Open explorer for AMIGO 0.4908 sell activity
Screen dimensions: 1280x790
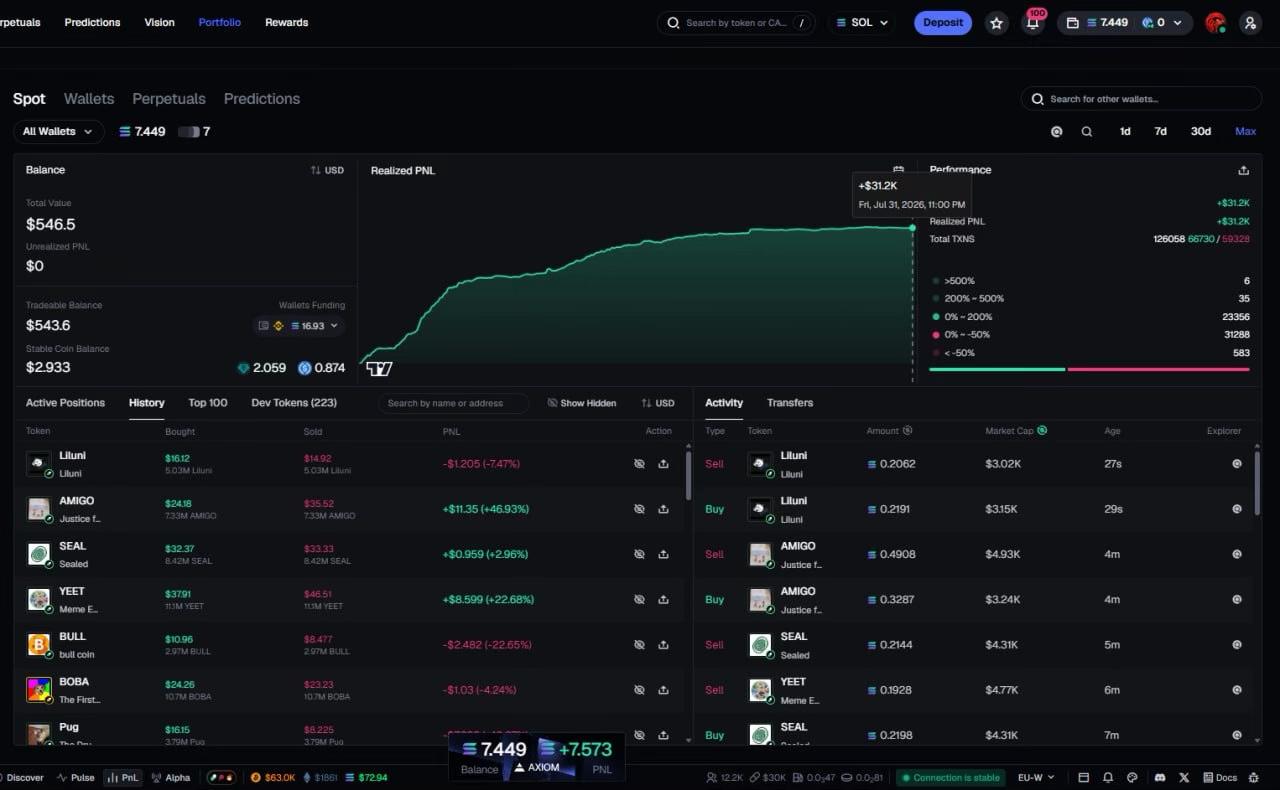(1236, 554)
